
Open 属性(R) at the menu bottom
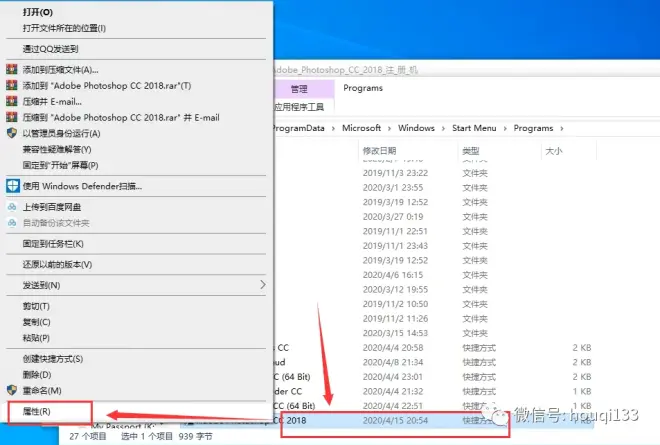point(37,412)
